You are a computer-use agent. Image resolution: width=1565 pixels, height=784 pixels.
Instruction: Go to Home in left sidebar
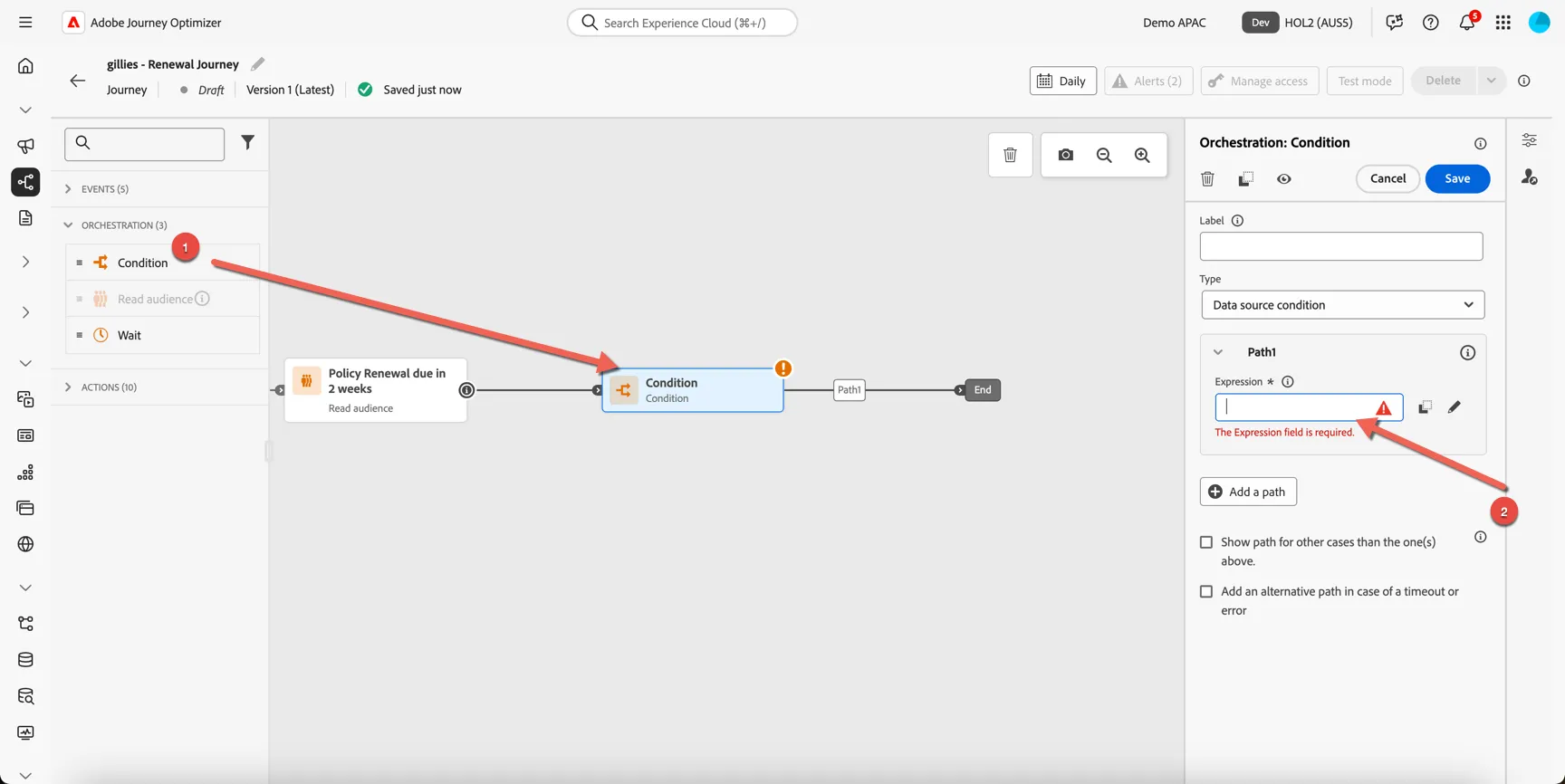point(25,66)
